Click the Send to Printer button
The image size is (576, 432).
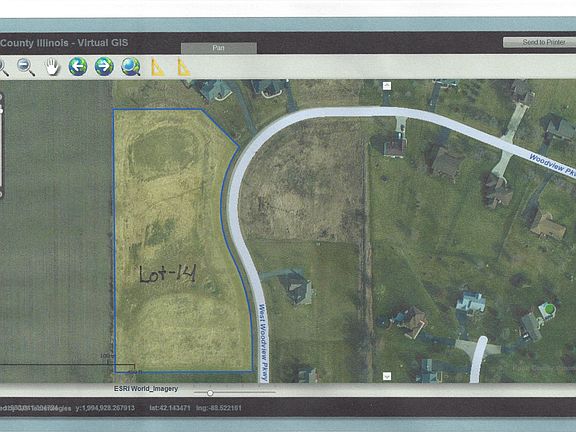[x=539, y=42]
